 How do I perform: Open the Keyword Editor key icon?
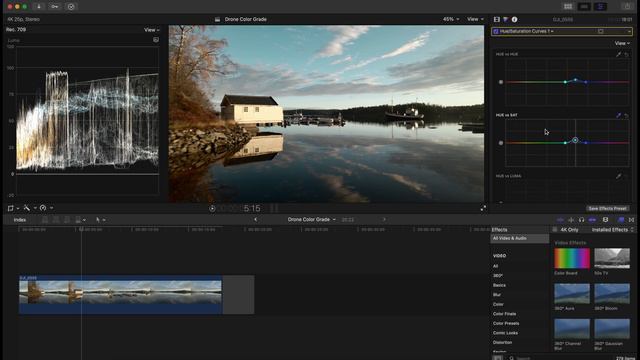coord(55,7)
